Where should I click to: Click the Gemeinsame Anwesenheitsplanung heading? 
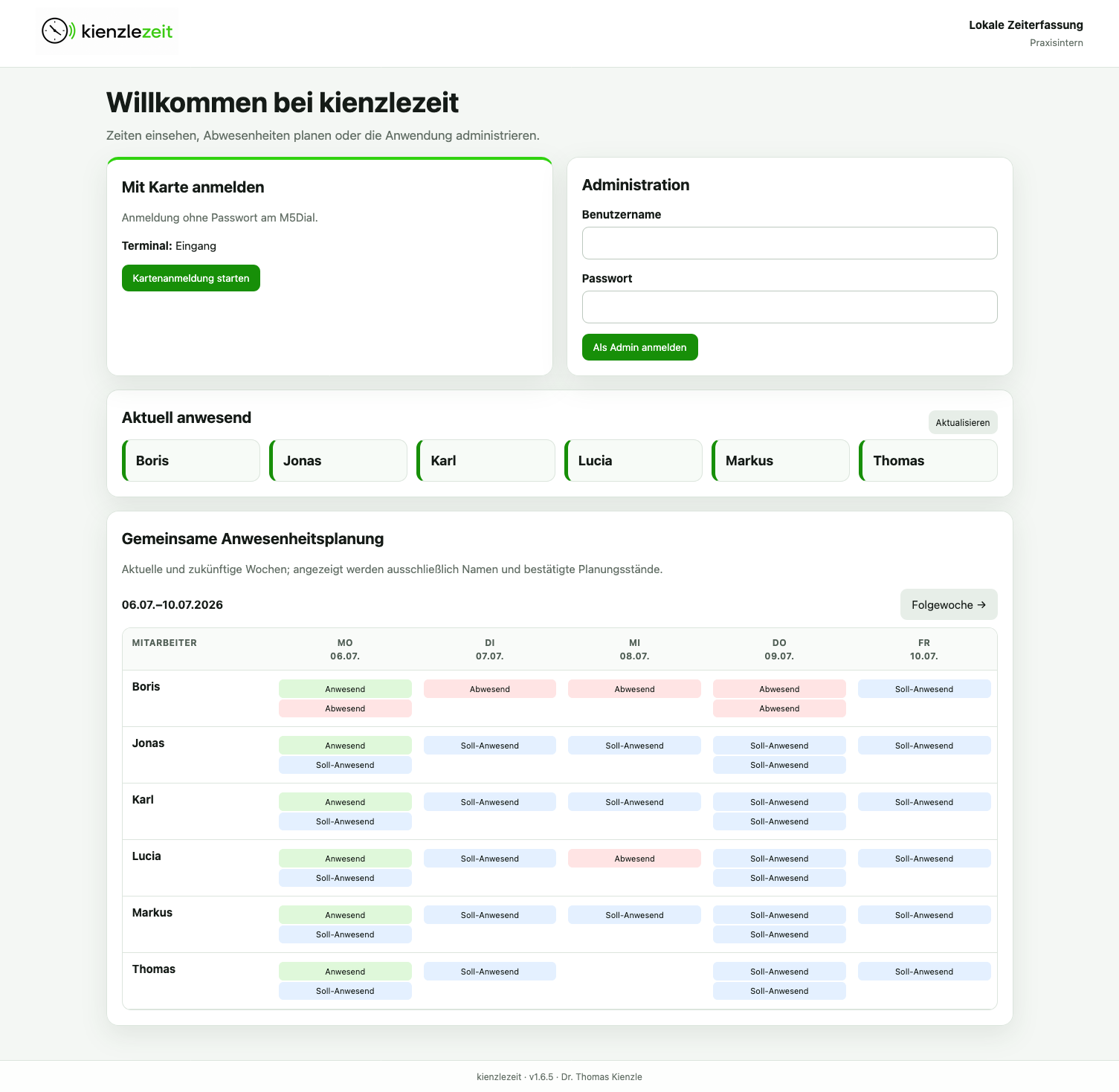click(253, 539)
